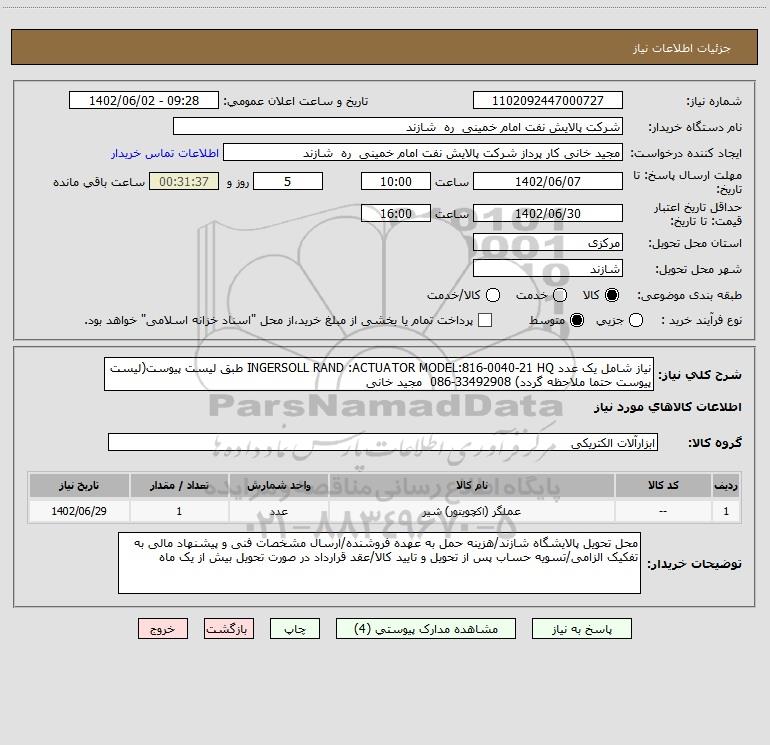Click the بازگشت back button
Image resolution: width=770 pixels, height=745 pixels.
[x=229, y=629]
